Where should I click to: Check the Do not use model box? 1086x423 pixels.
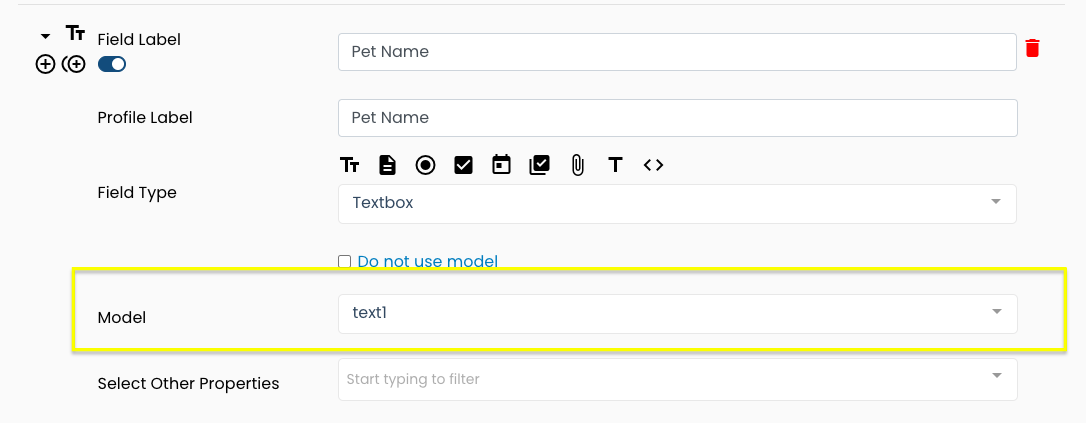tap(344, 262)
